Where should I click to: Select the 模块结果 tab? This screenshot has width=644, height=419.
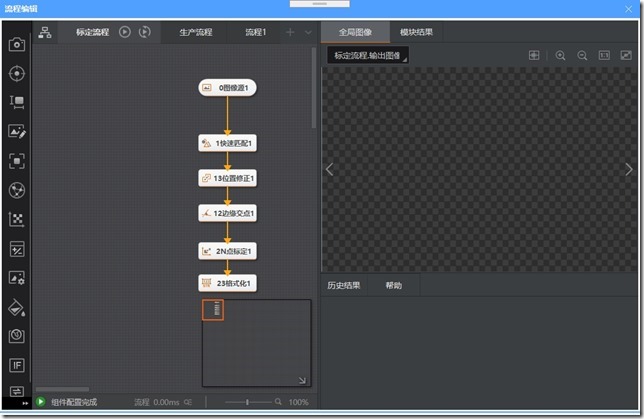coord(416,32)
